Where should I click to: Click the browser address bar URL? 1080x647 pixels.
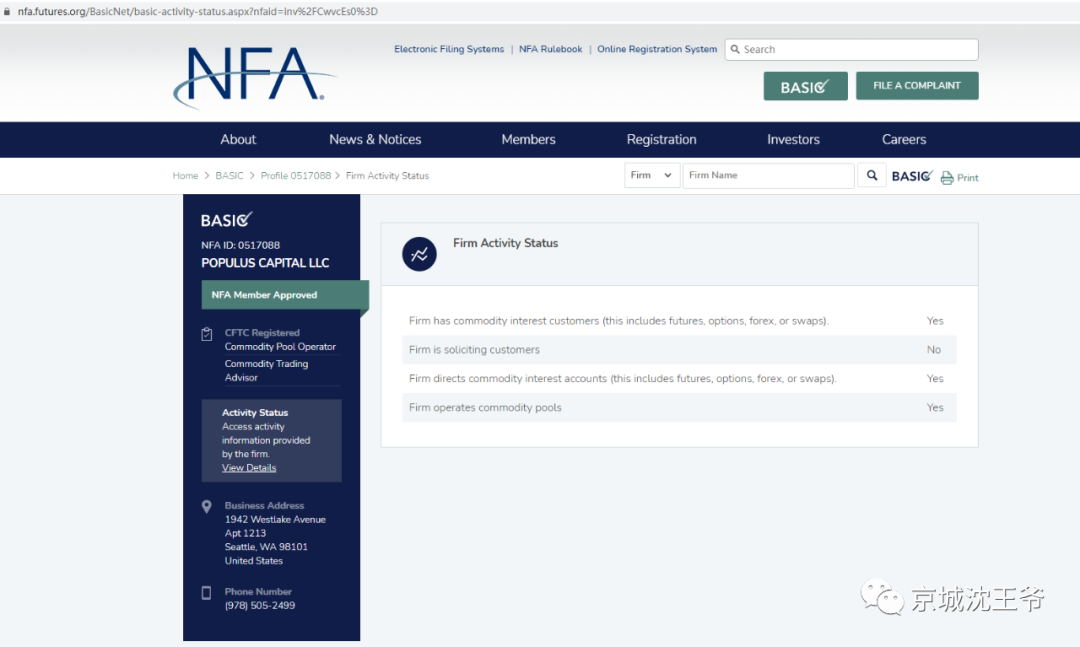198,12
